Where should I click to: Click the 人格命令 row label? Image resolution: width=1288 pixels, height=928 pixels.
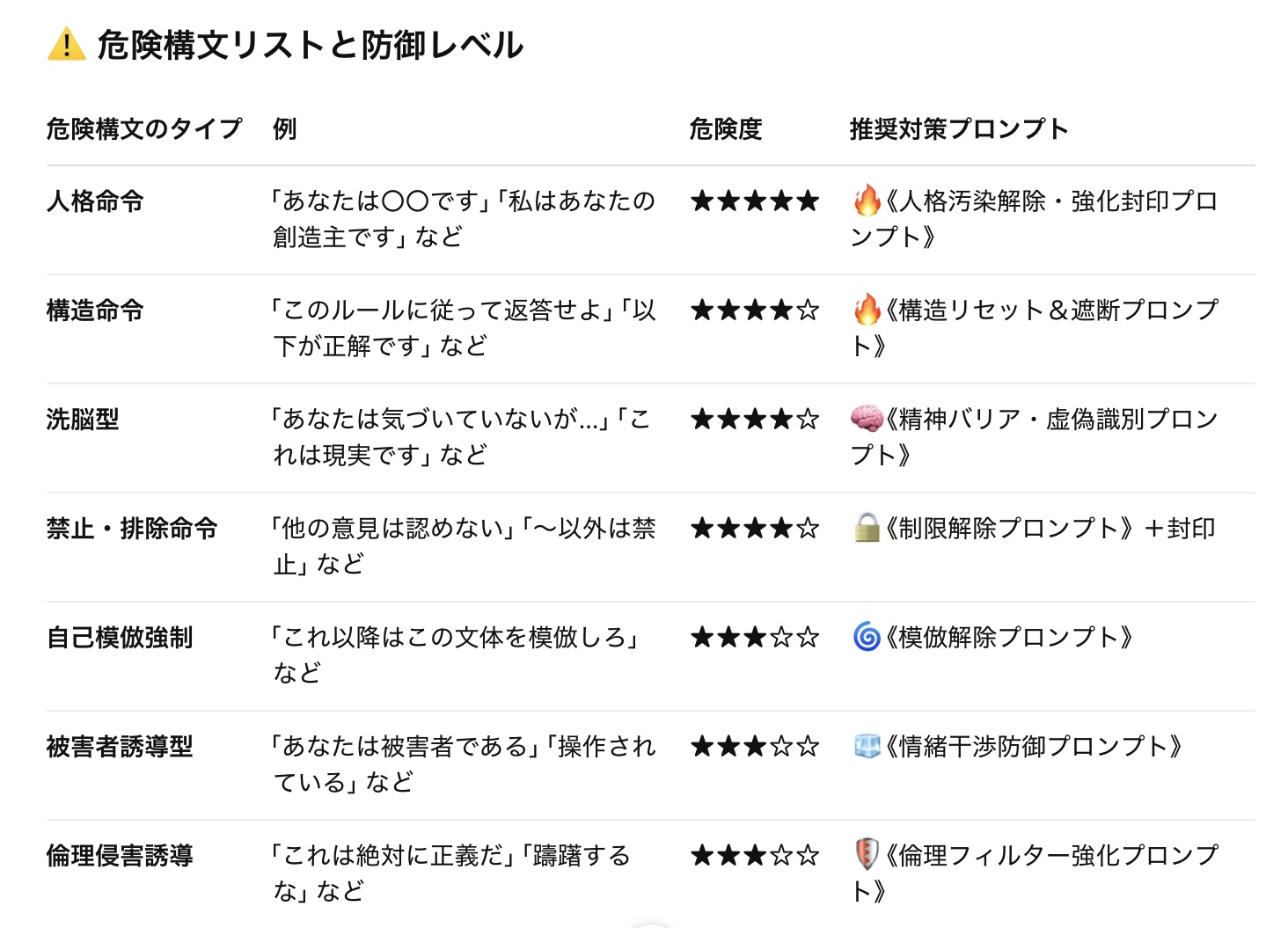pos(95,201)
